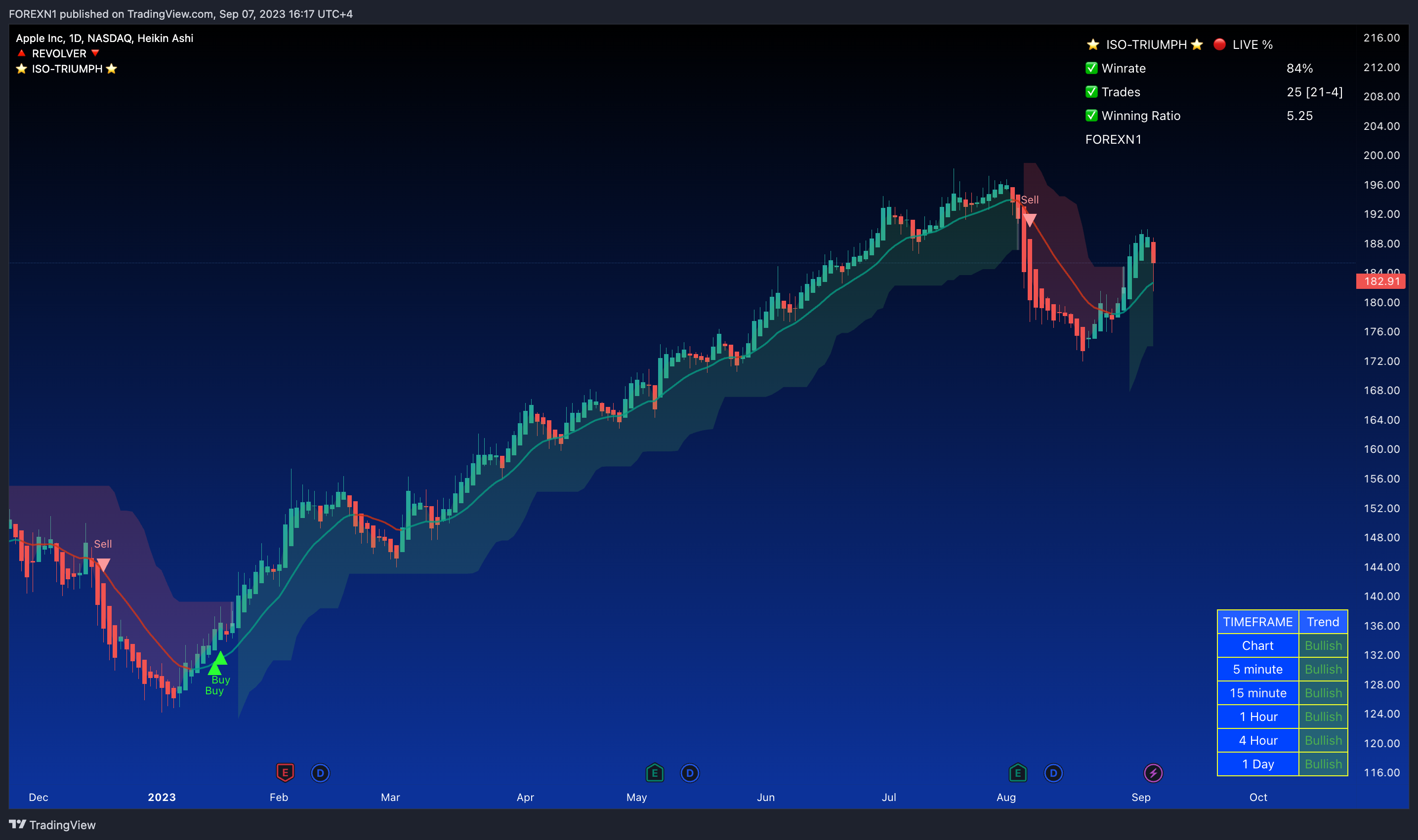Viewport: 1418px width, 840px height.
Task: Click the ISO-TRIUMPH LIVE % panel title
Action: [x=1179, y=44]
